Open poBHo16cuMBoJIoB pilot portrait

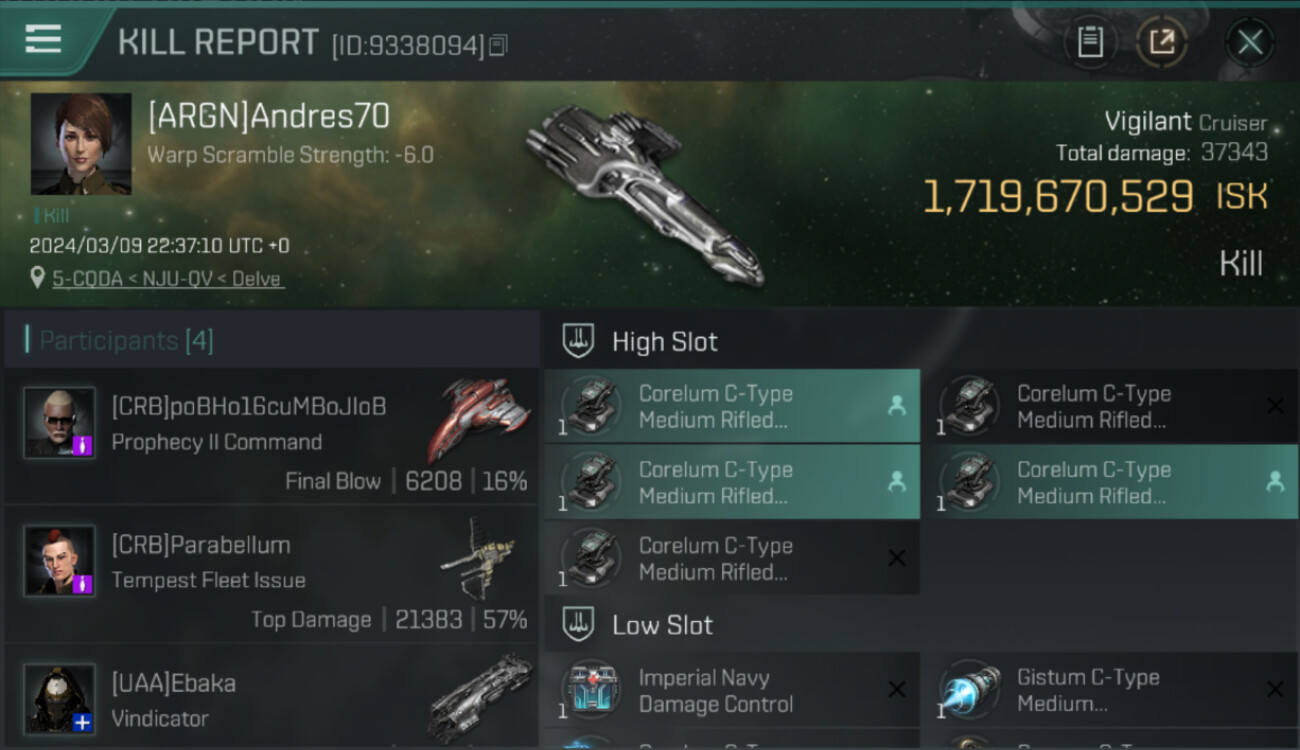pyautogui.click(x=60, y=423)
